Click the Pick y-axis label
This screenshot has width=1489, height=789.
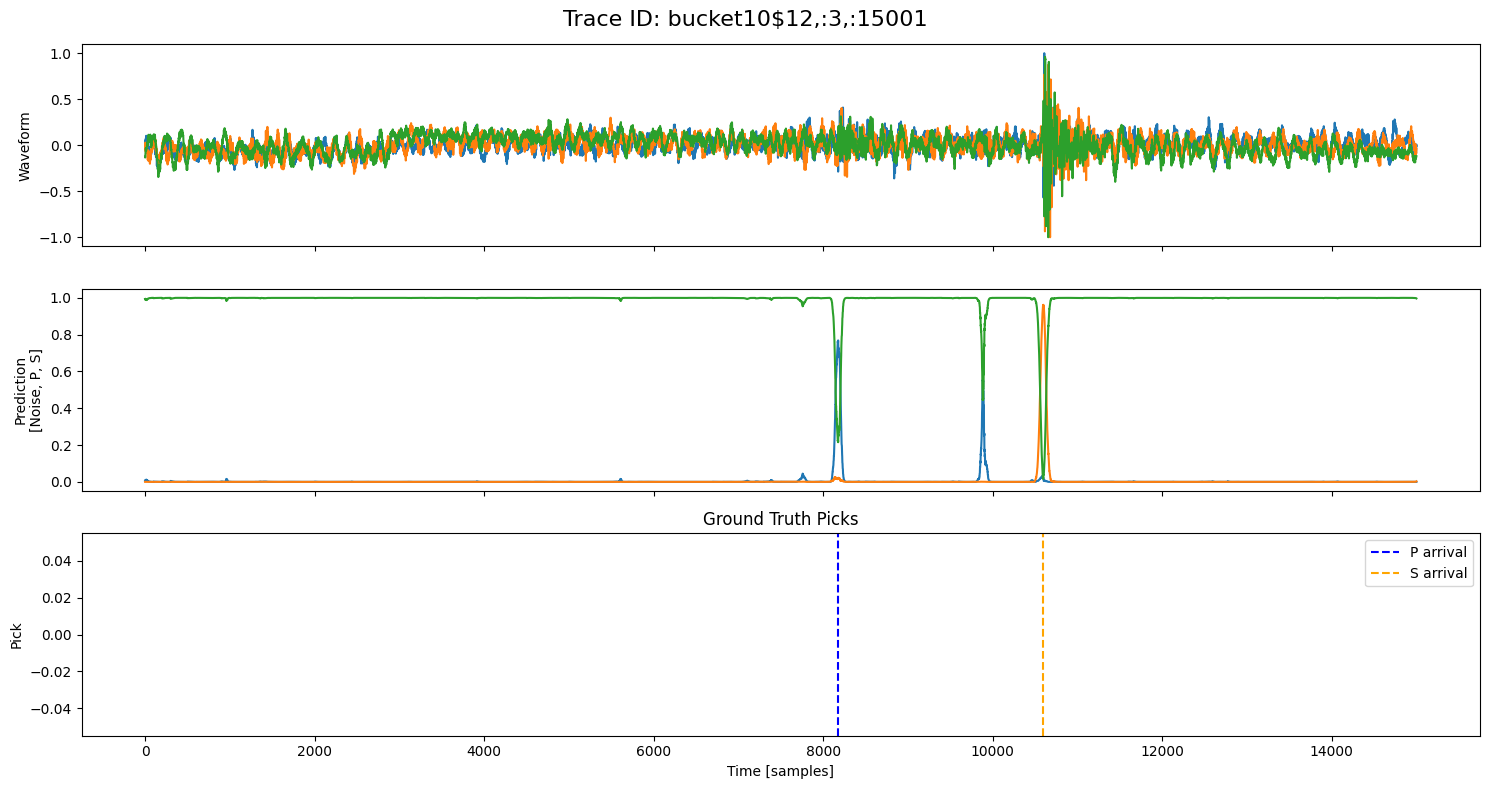click(x=16, y=635)
